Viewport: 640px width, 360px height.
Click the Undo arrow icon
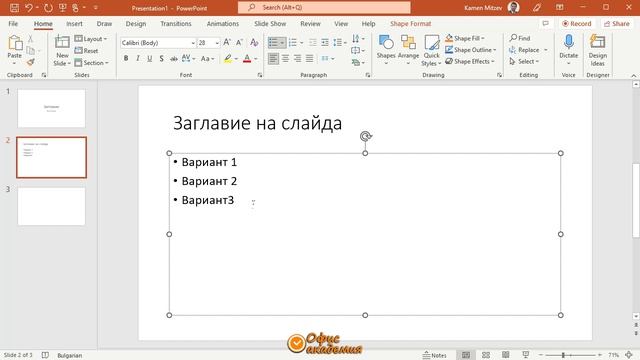pos(29,8)
